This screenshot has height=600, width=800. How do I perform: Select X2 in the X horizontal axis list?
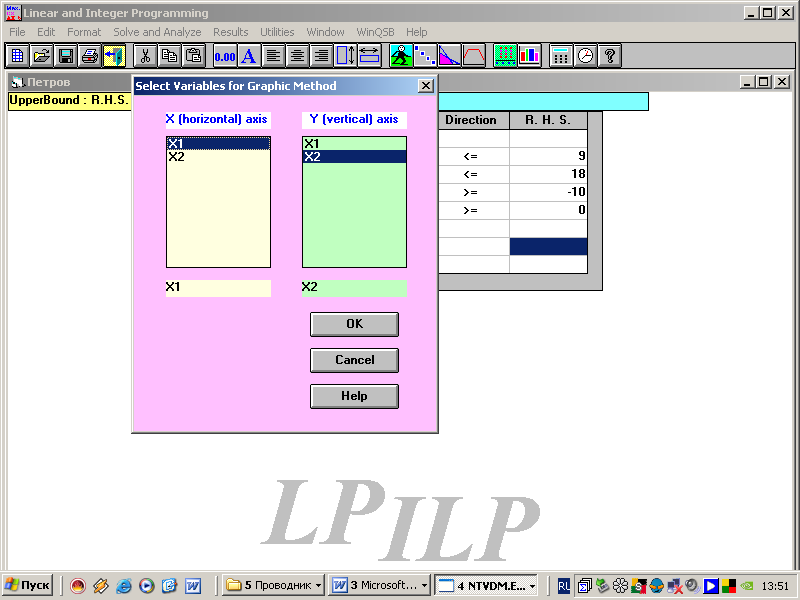pyautogui.click(x=218, y=157)
